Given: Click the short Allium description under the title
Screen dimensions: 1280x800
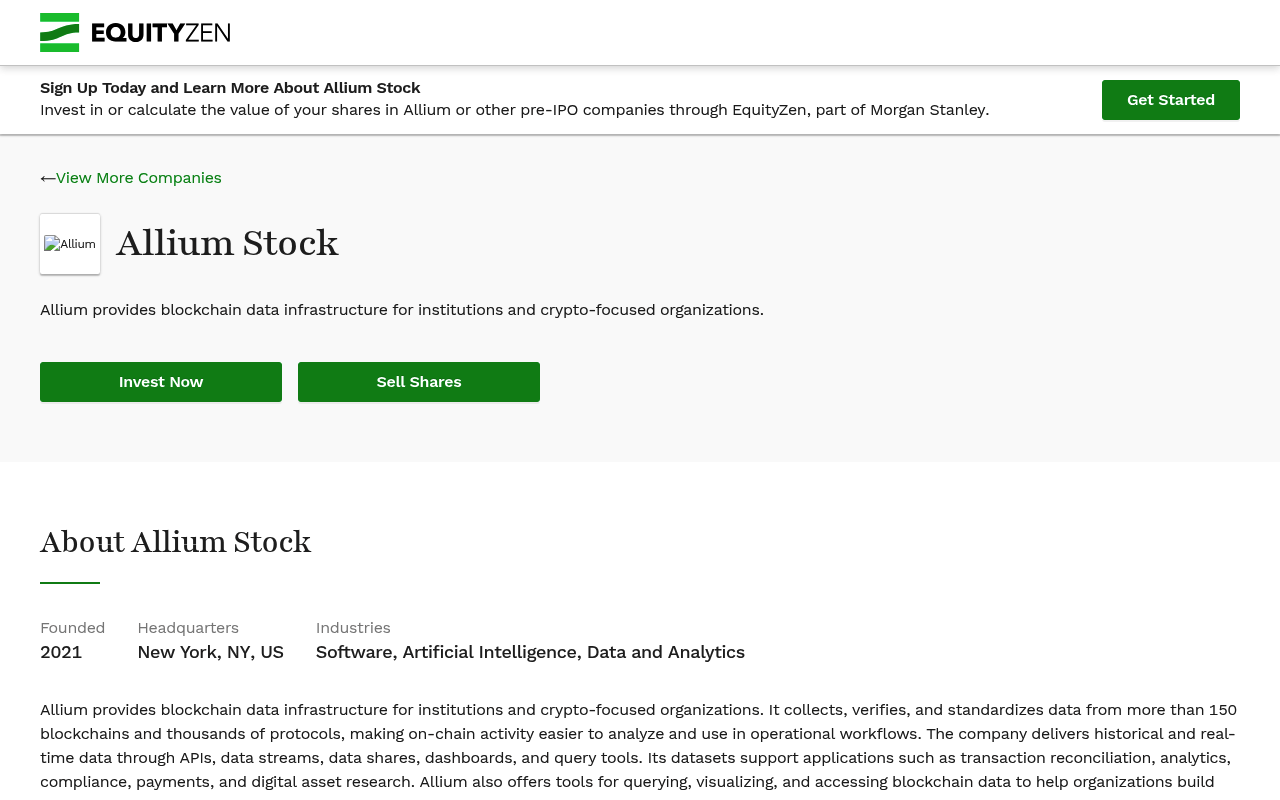Looking at the screenshot, I should [402, 310].
